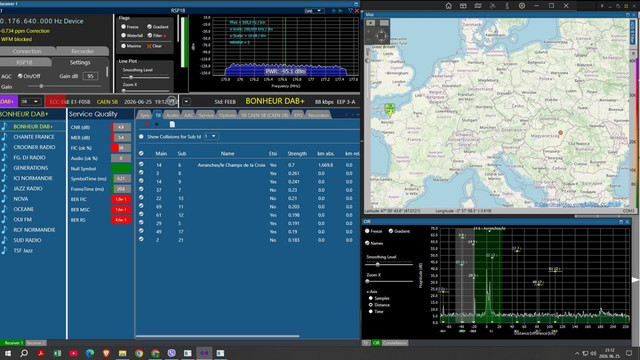Click the map pan compass control
640x360 pixels.
pos(381,36)
